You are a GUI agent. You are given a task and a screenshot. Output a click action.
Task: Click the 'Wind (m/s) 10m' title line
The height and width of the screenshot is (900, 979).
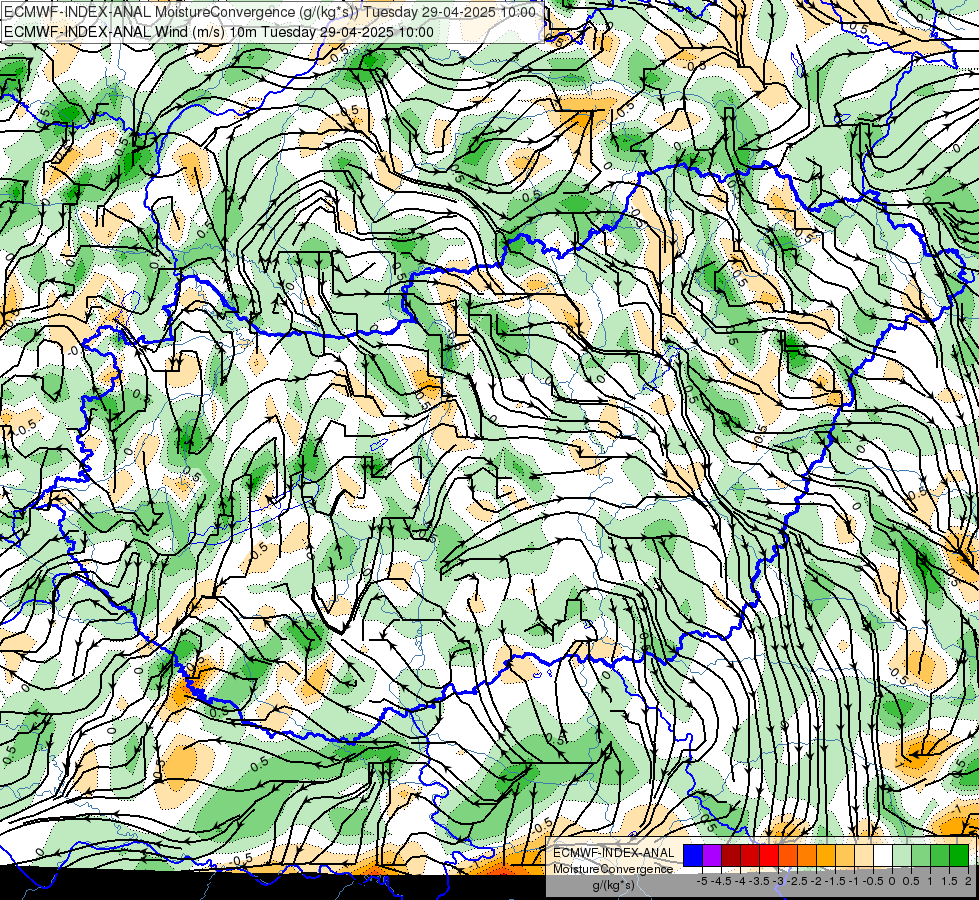tap(219, 32)
